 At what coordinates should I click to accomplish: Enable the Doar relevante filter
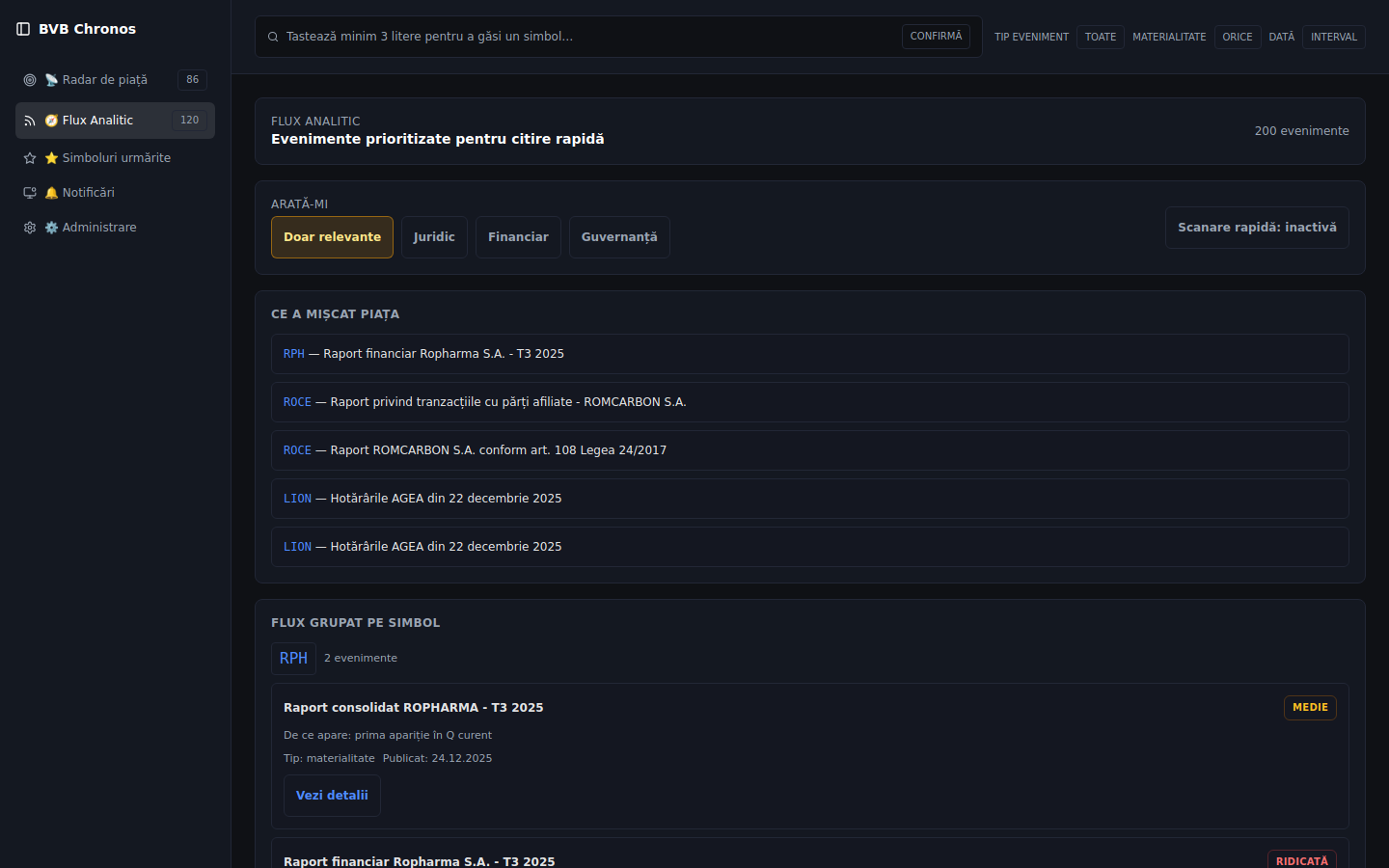[x=332, y=236]
